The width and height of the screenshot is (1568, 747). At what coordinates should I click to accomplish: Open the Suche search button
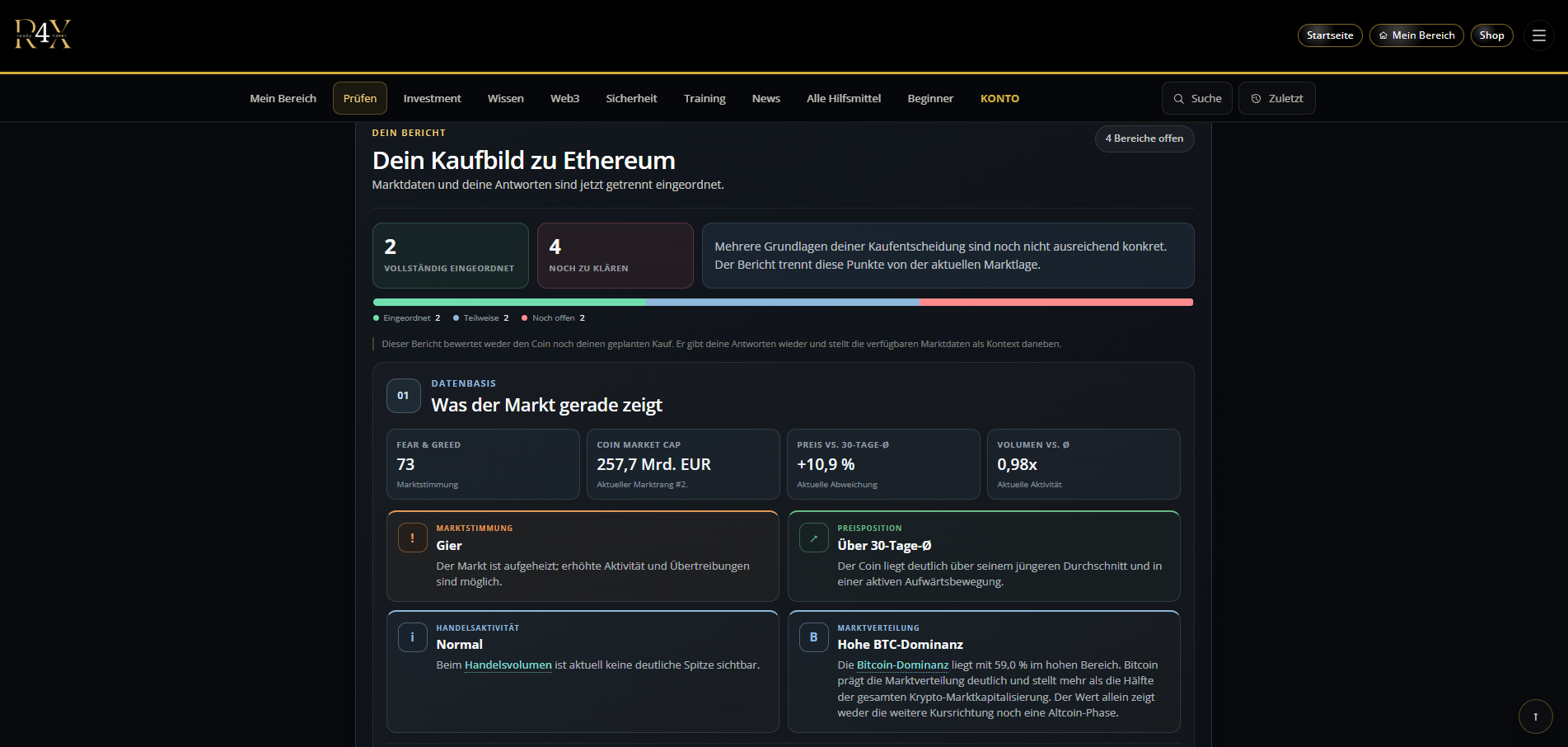tap(1197, 98)
